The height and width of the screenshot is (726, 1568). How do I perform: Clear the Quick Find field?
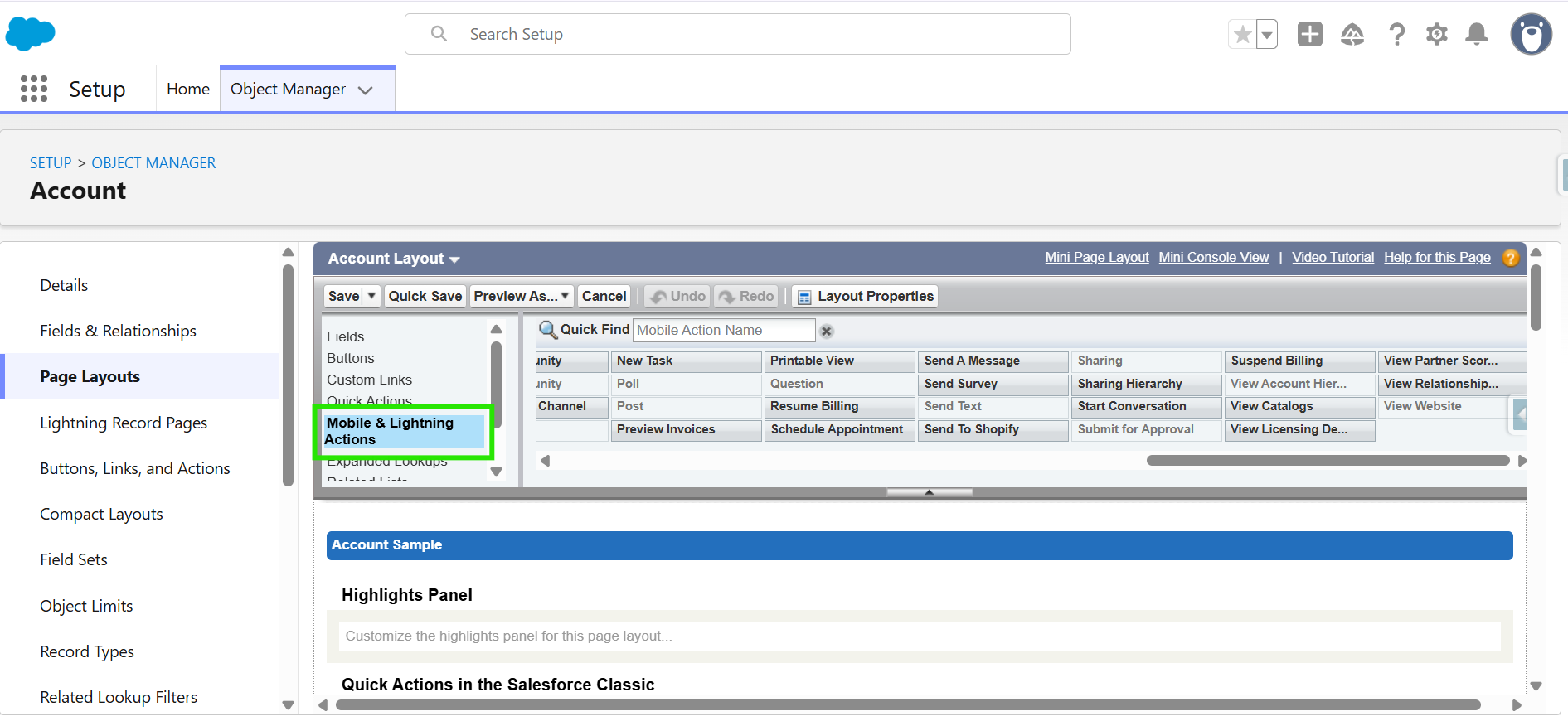click(827, 331)
